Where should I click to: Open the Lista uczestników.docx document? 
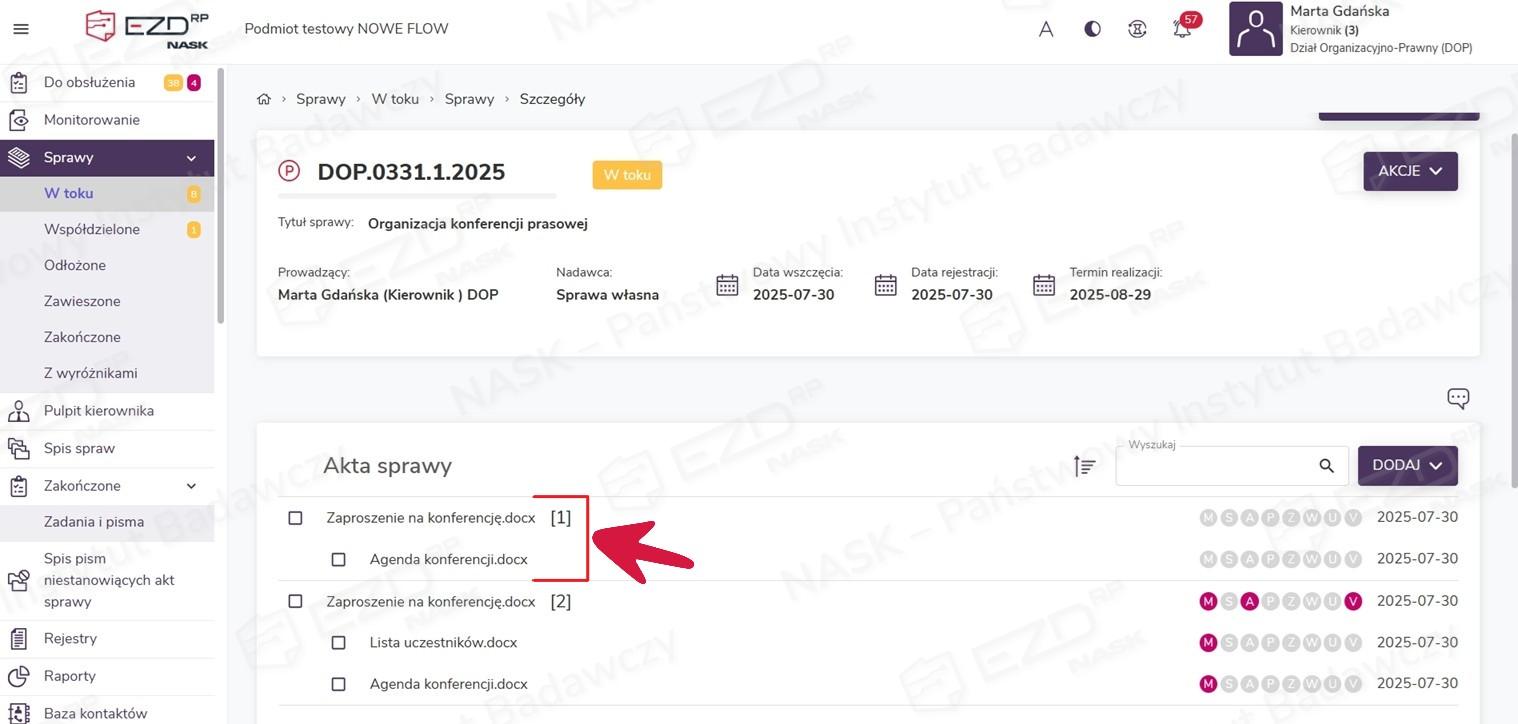click(443, 643)
